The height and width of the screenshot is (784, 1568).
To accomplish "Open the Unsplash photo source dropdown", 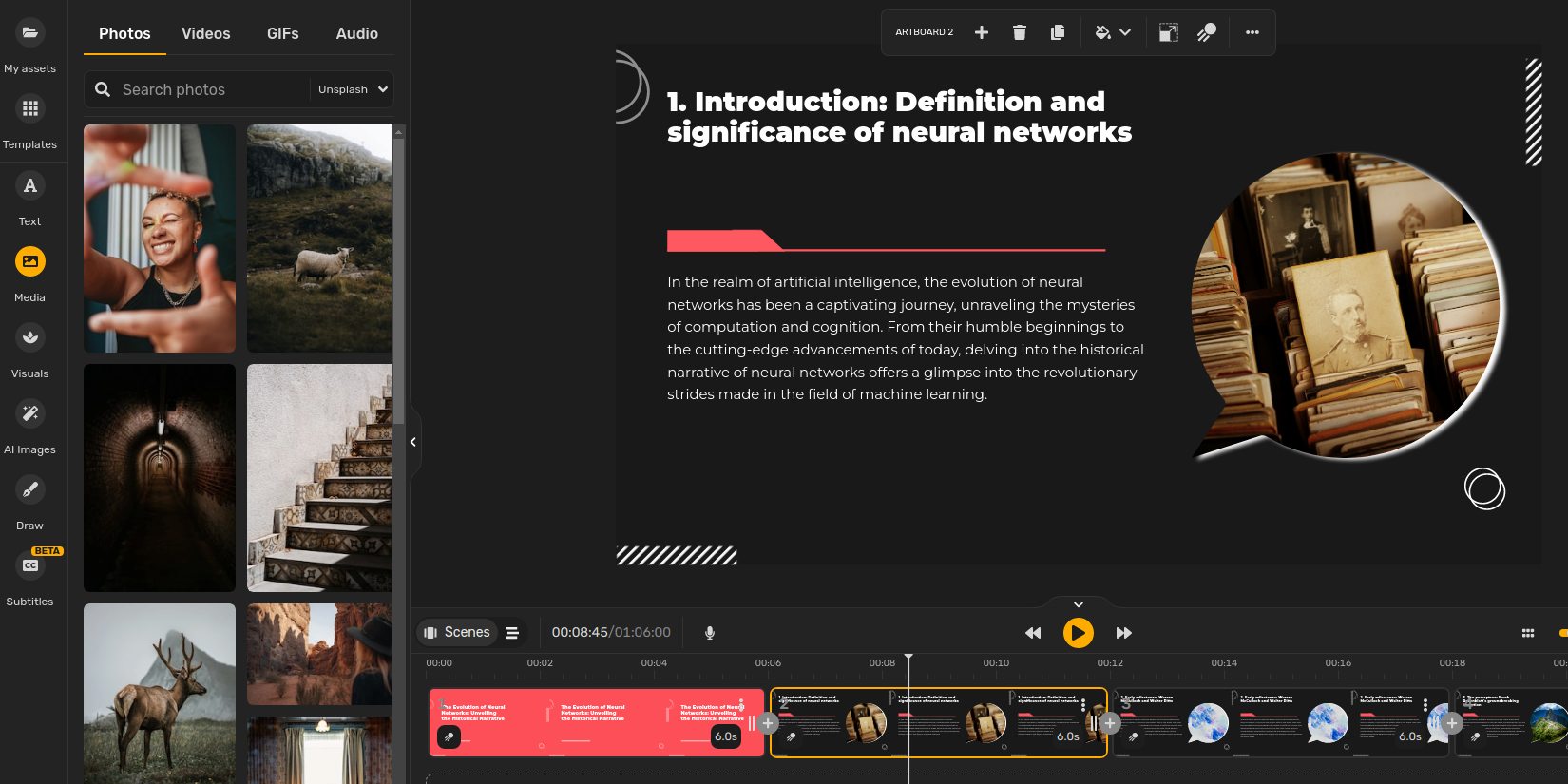I will pyautogui.click(x=353, y=89).
